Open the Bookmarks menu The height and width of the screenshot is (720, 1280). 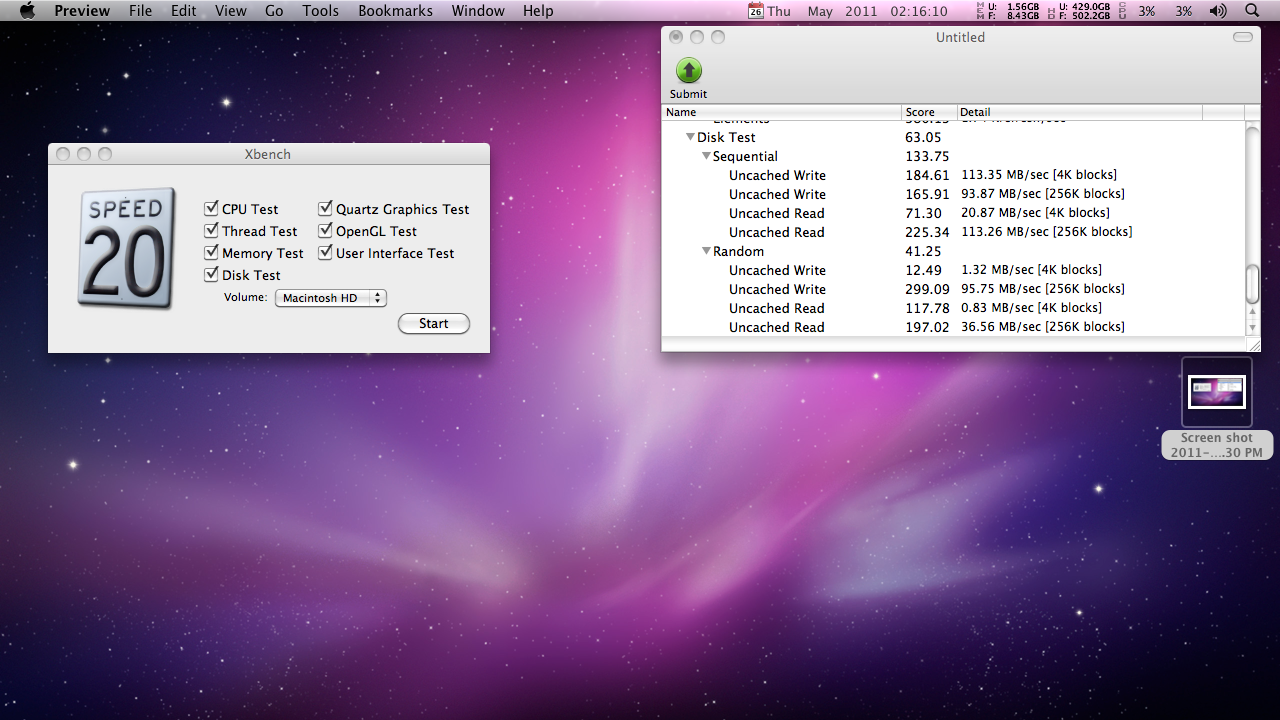395,11
